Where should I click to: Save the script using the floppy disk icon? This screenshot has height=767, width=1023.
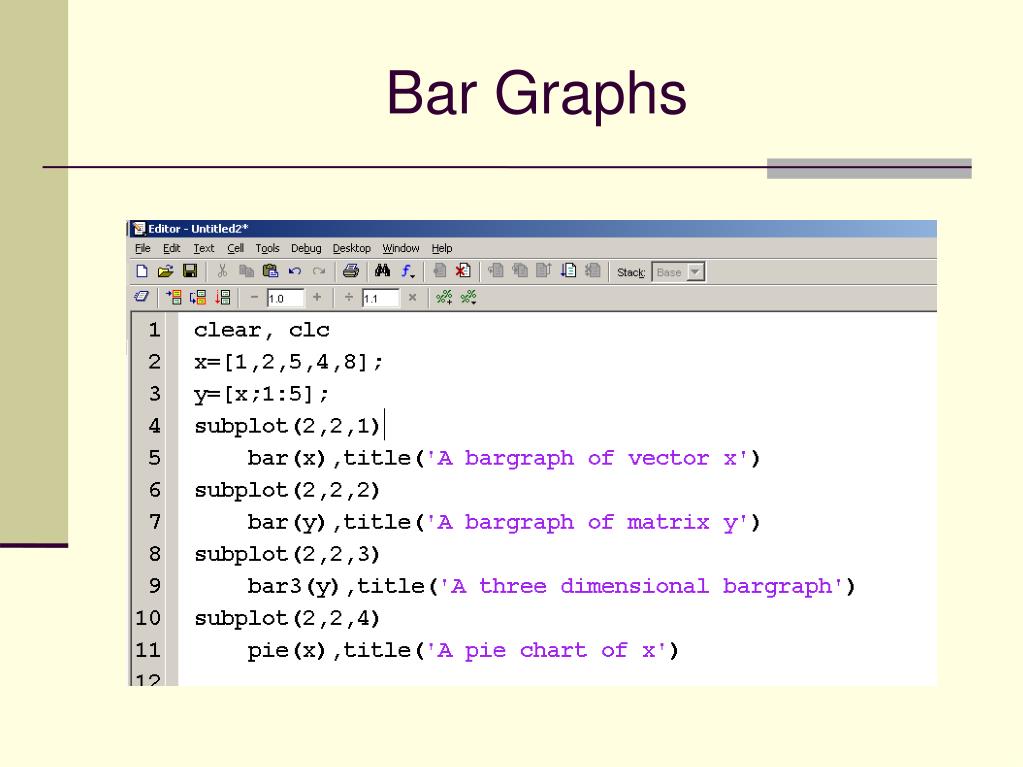[x=189, y=271]
